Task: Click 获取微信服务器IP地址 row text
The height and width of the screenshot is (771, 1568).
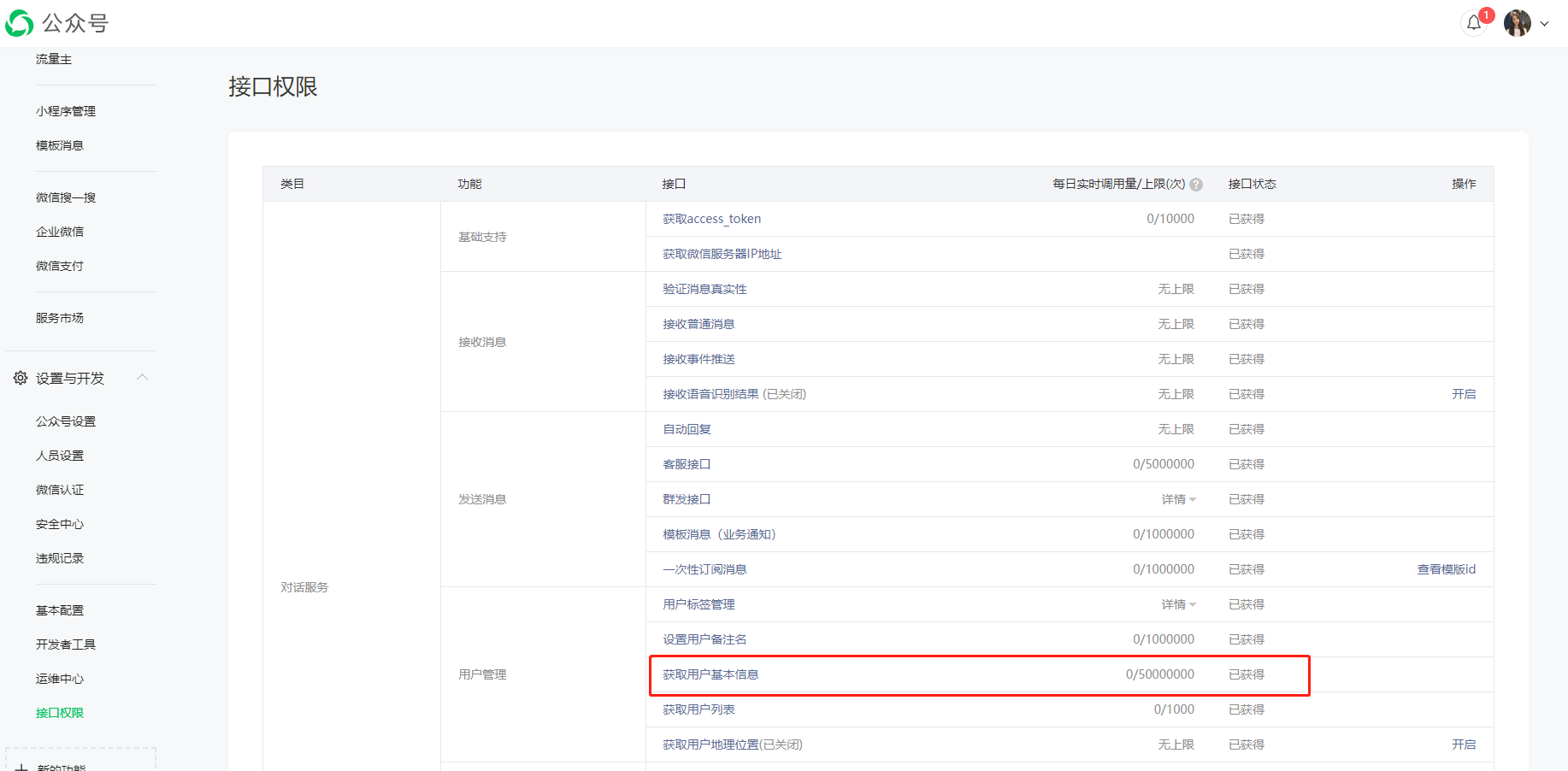Action: [722, 254]
